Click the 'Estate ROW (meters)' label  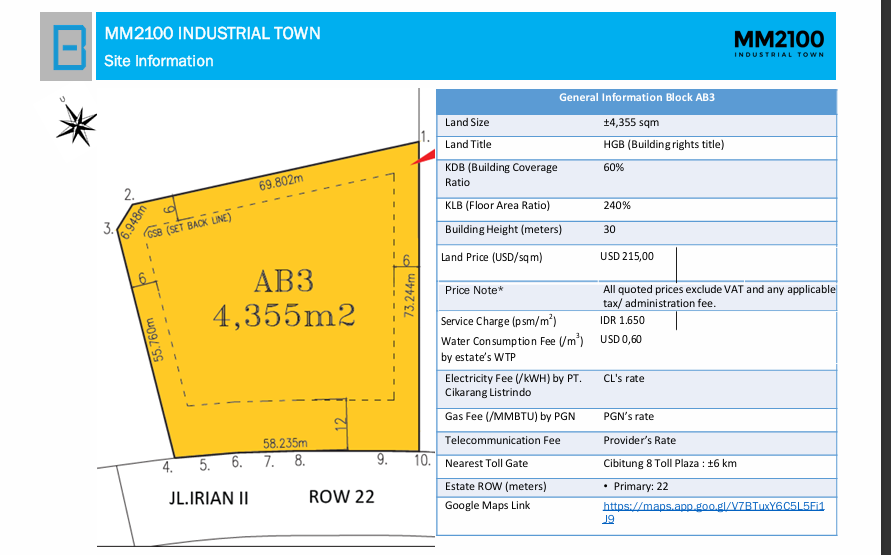click(x=496, y=487)
